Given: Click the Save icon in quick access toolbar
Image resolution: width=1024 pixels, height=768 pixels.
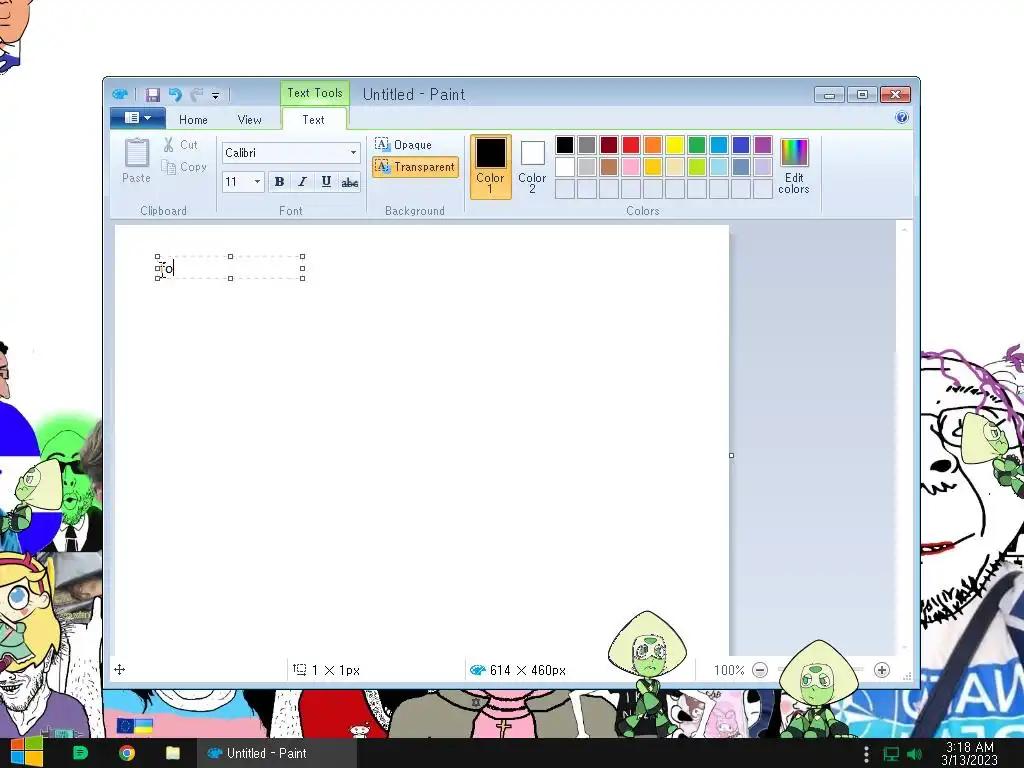Looking at the screenshot, I should pyautogui.click(x=152, y=95).
